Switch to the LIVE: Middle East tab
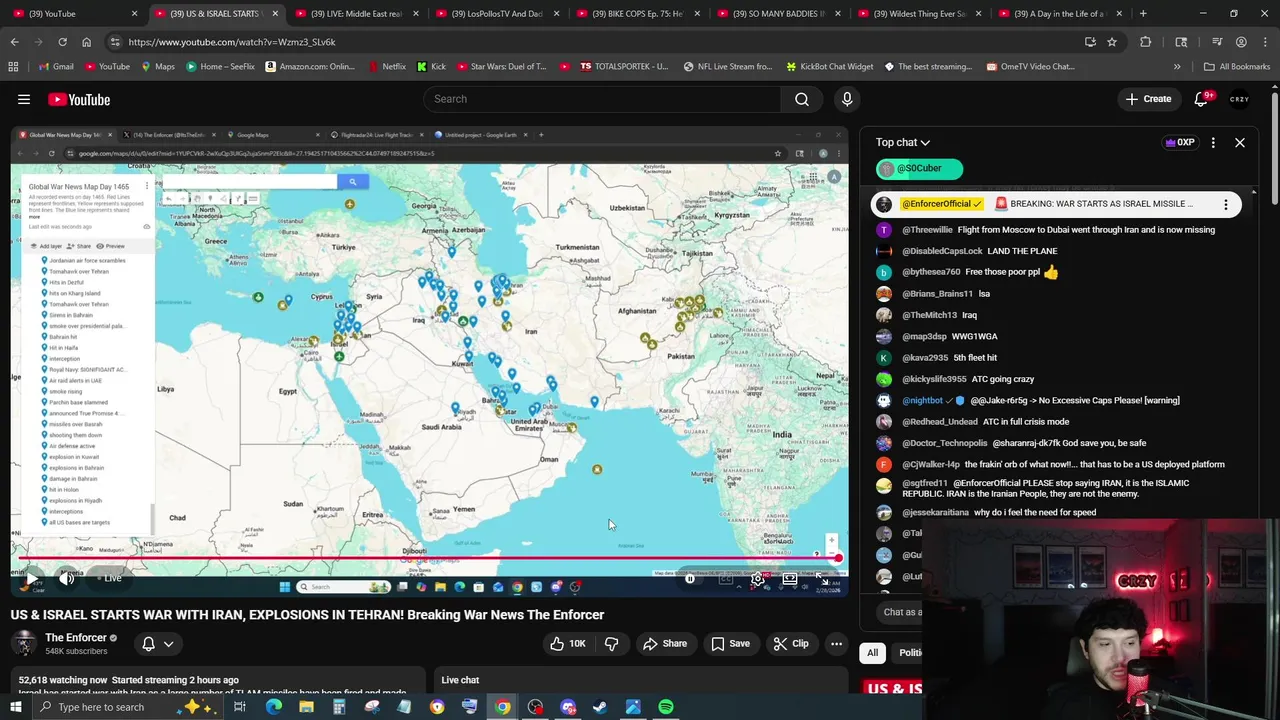 tap(355, 14)
